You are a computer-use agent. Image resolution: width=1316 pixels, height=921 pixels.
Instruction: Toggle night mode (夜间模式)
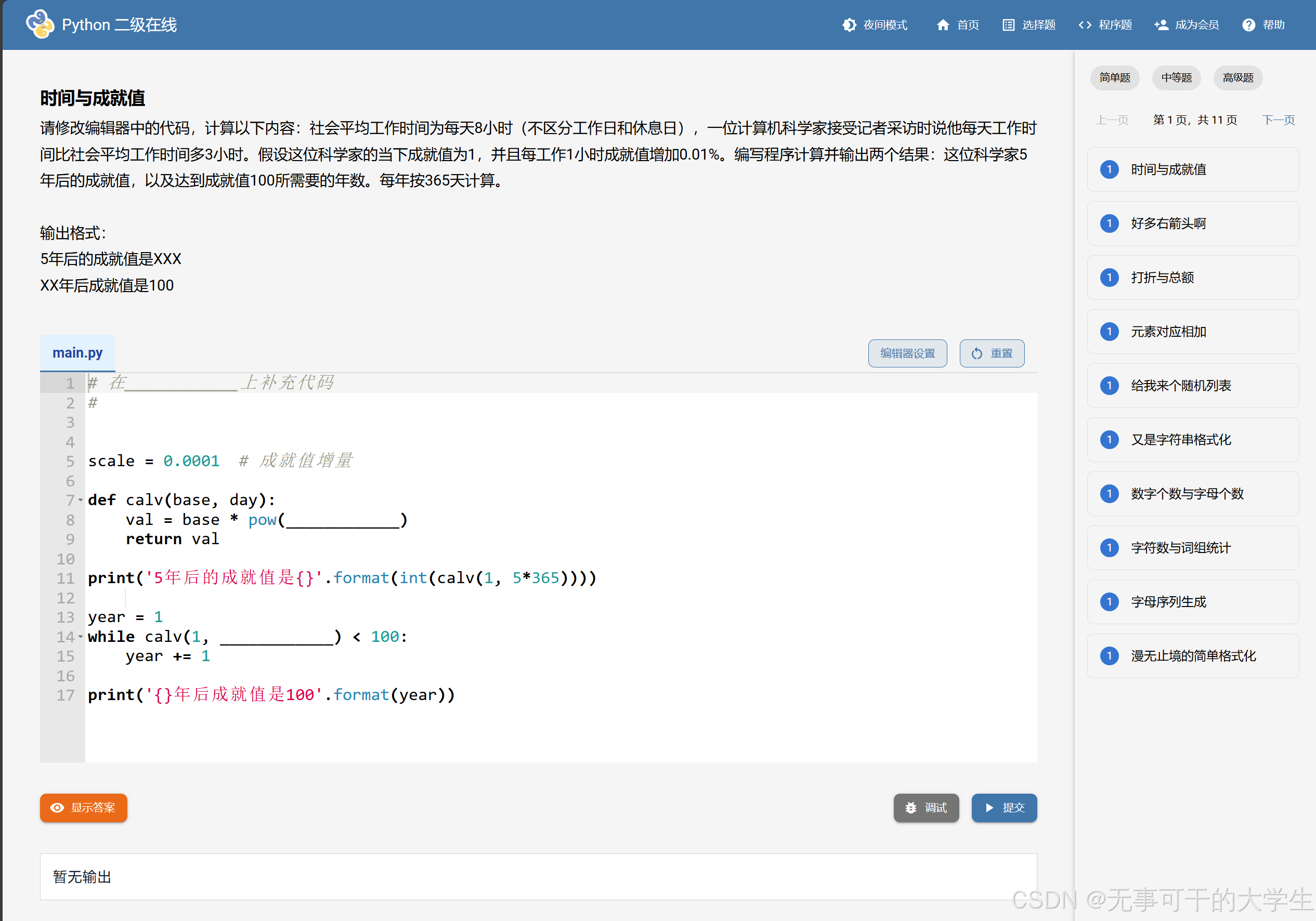click(850, 24)
